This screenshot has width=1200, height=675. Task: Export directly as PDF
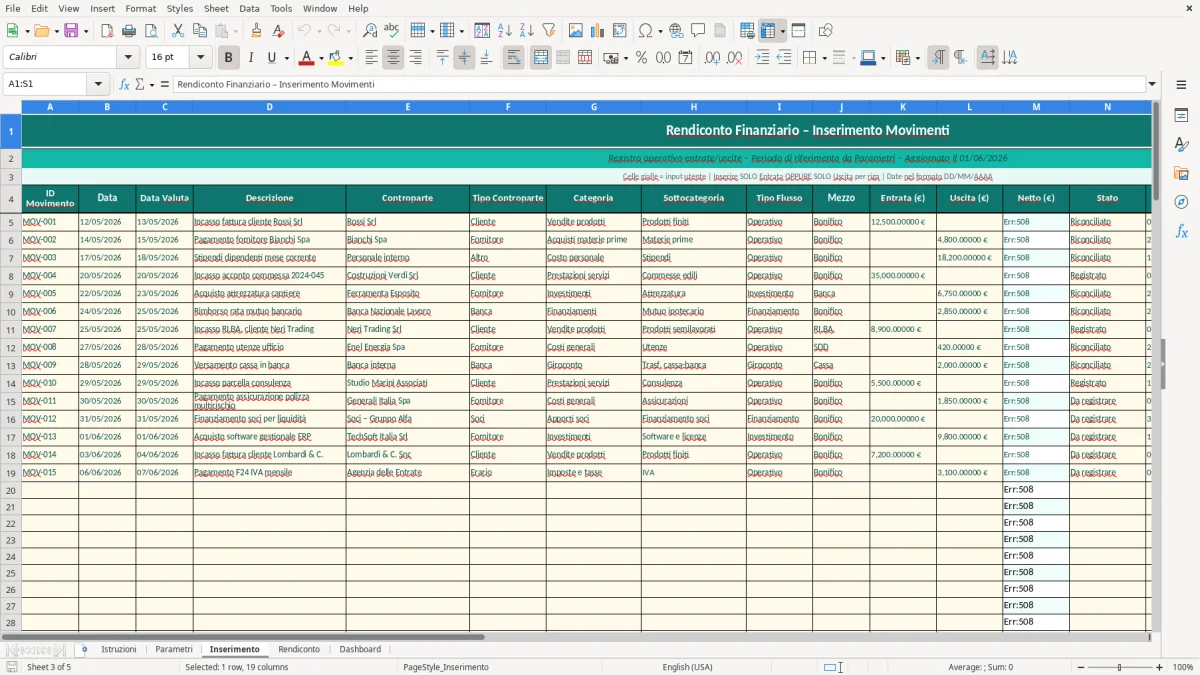click(x=107, y=31)
